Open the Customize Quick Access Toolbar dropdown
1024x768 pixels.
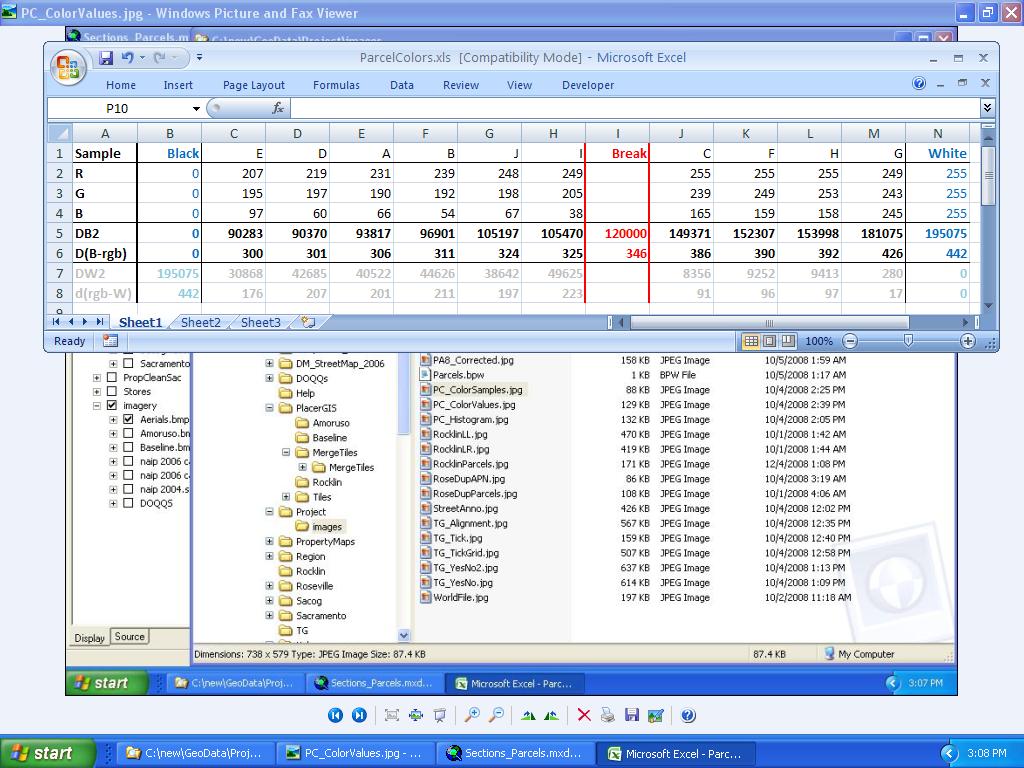[199, 57]
